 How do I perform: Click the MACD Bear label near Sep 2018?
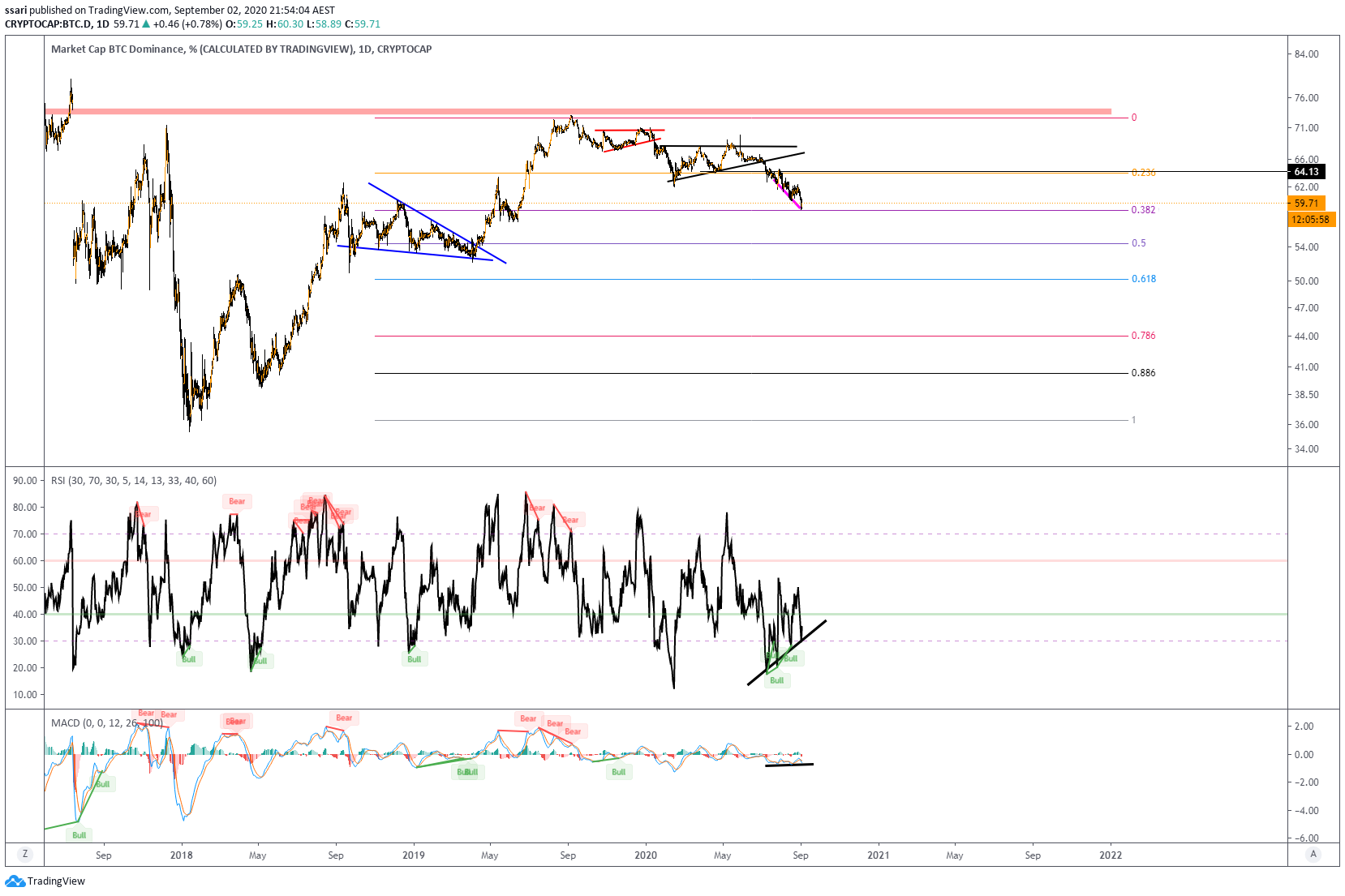coord(344,718)
